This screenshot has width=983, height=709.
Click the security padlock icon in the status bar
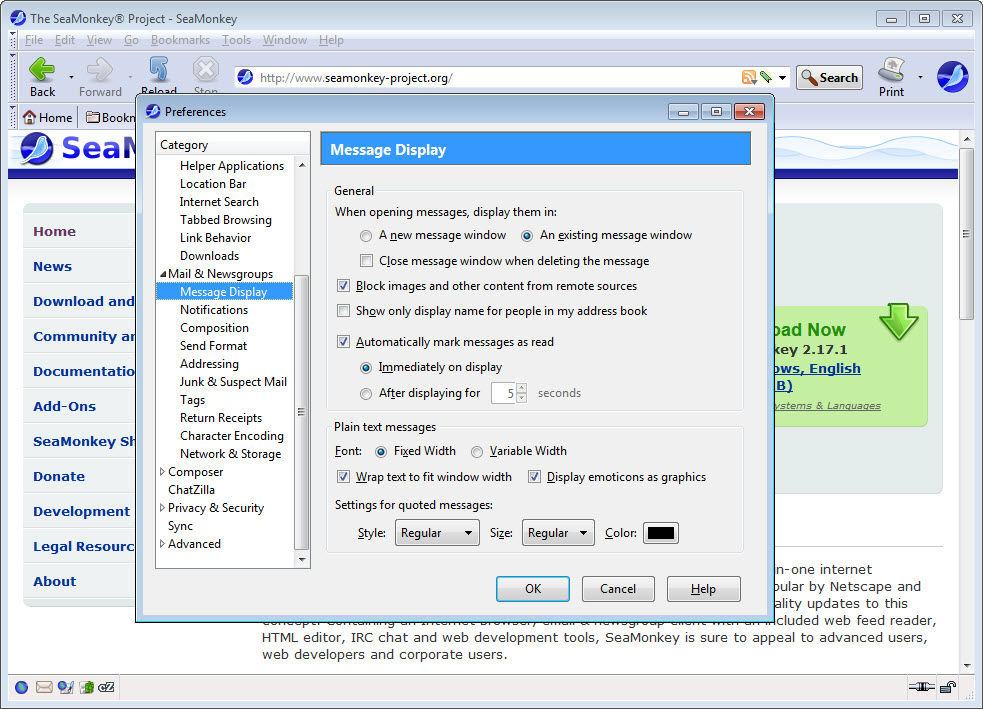[x=948, y=687]
